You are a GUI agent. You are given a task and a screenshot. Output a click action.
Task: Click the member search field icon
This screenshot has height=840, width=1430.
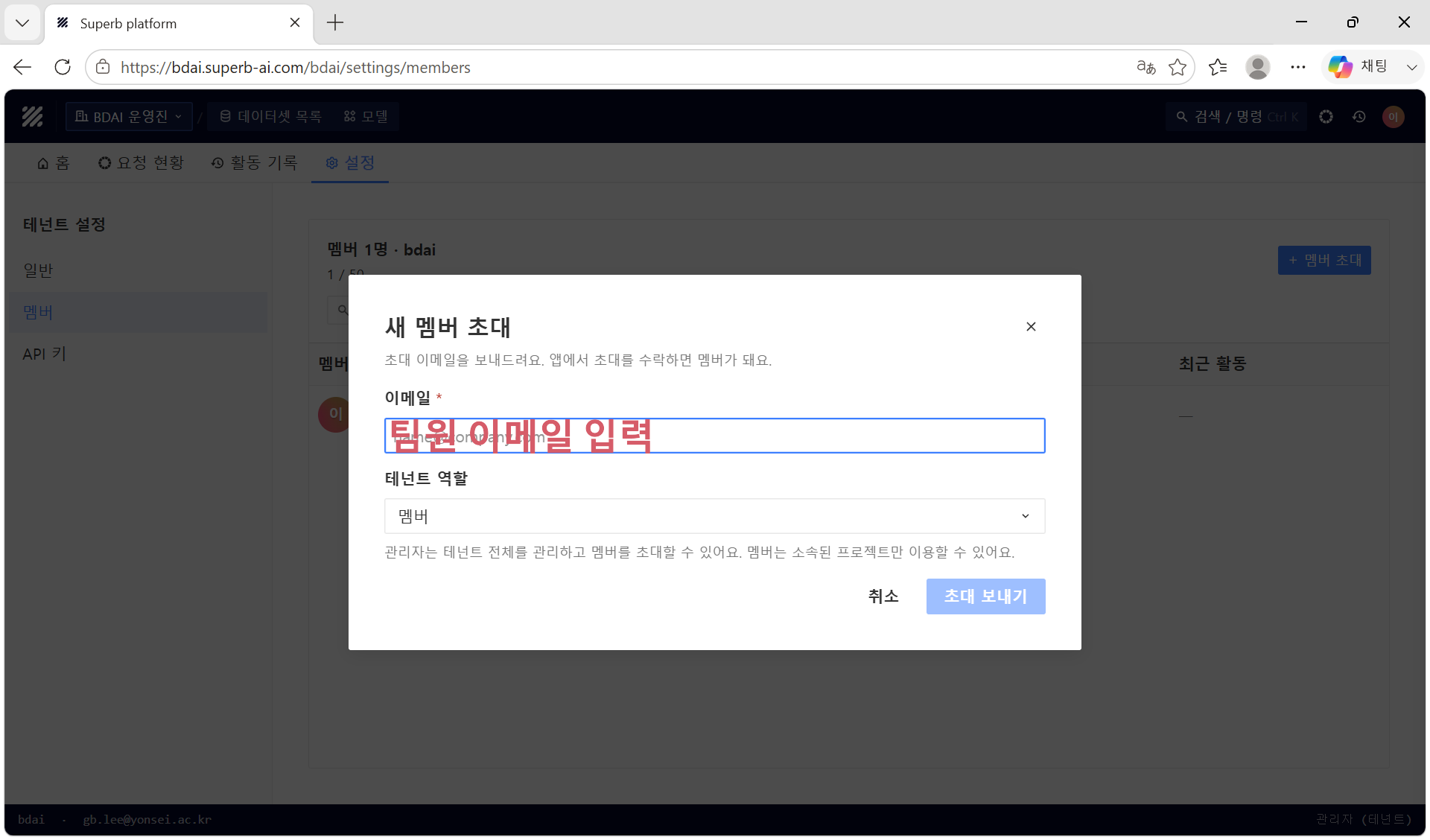tap(343, 310)
